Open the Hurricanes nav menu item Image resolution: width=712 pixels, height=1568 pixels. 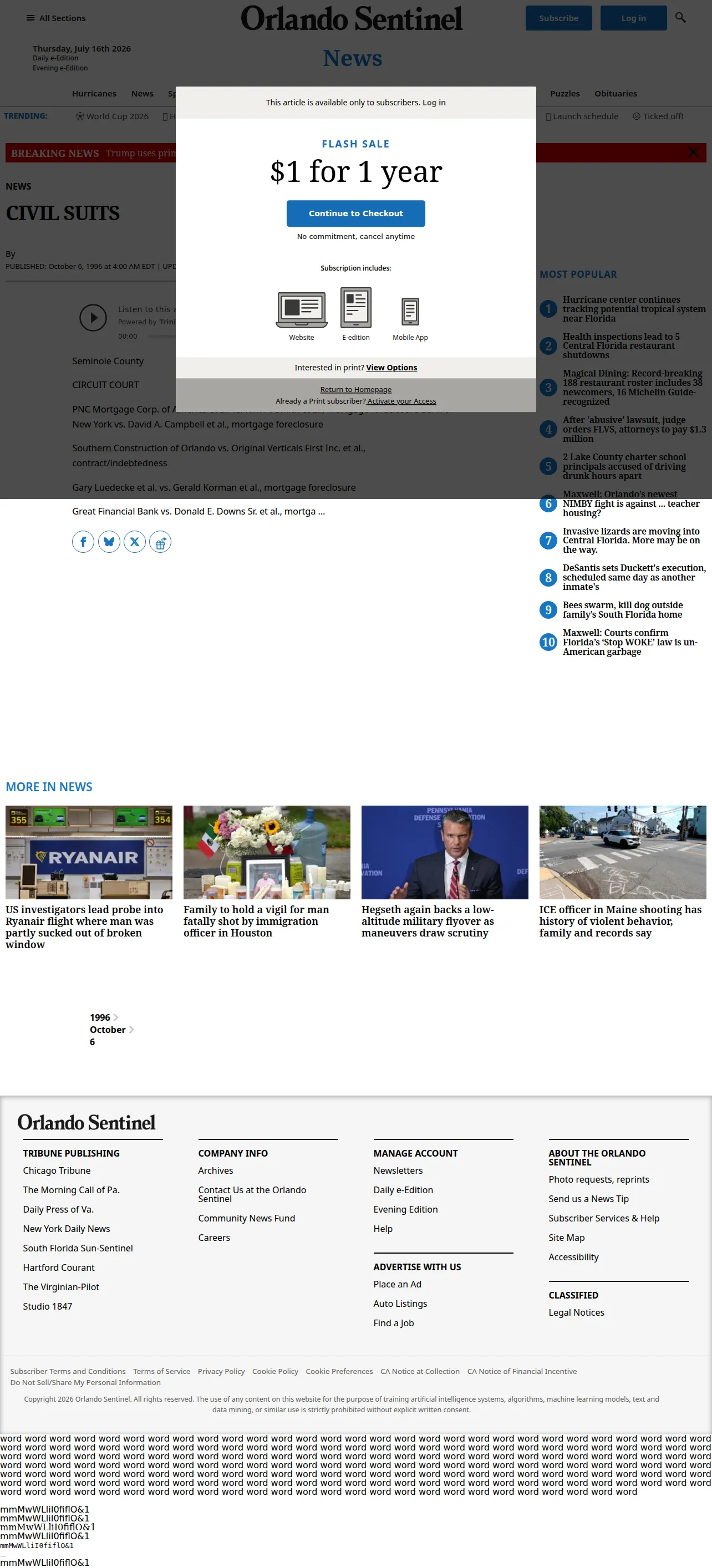(94, 94)
